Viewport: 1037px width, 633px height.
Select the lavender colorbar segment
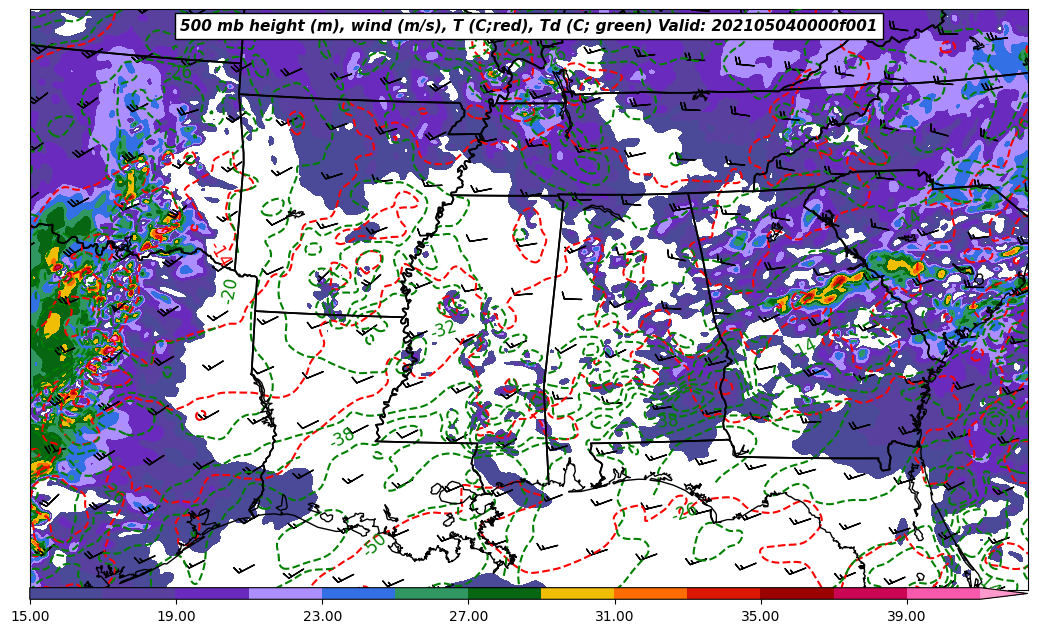(x=285, y=593)
